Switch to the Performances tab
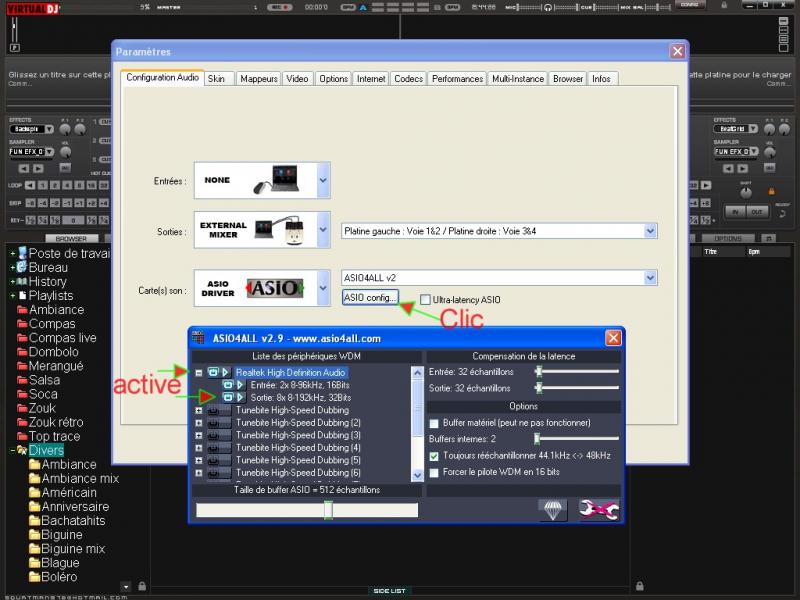The image size is (800, 600). (x=458, y=79)
